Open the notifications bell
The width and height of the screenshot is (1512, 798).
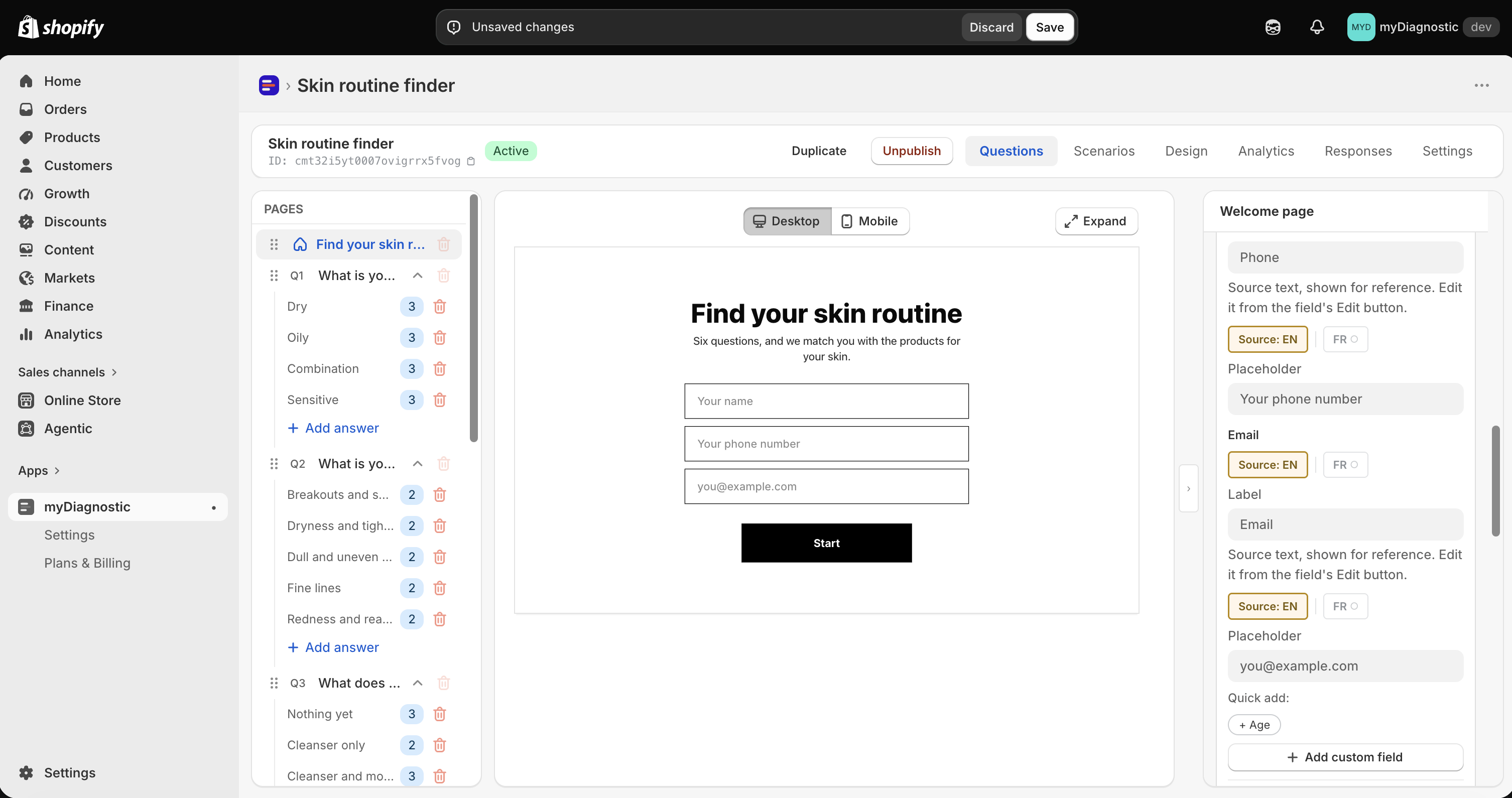tap(1317, 27)
